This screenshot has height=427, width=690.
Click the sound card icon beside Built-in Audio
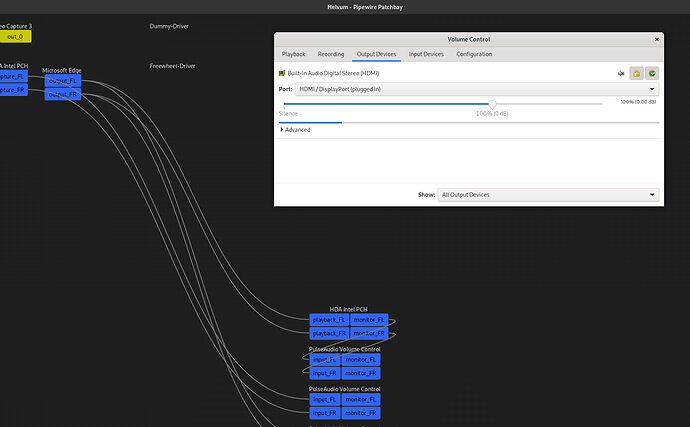point(282,73)
